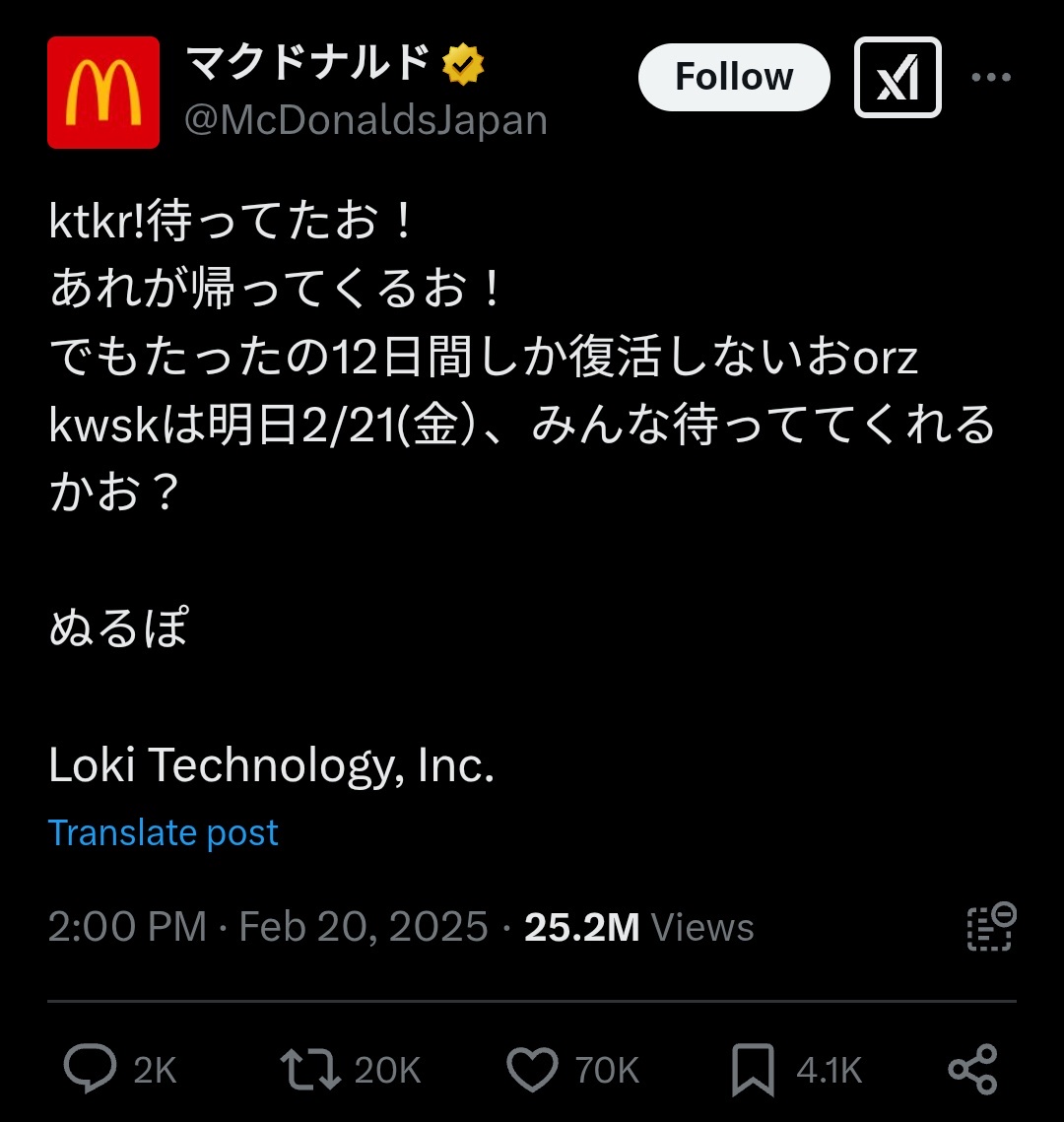View the 25.2M Views analytics
1064x1122 pixels.
coord(638,927)
